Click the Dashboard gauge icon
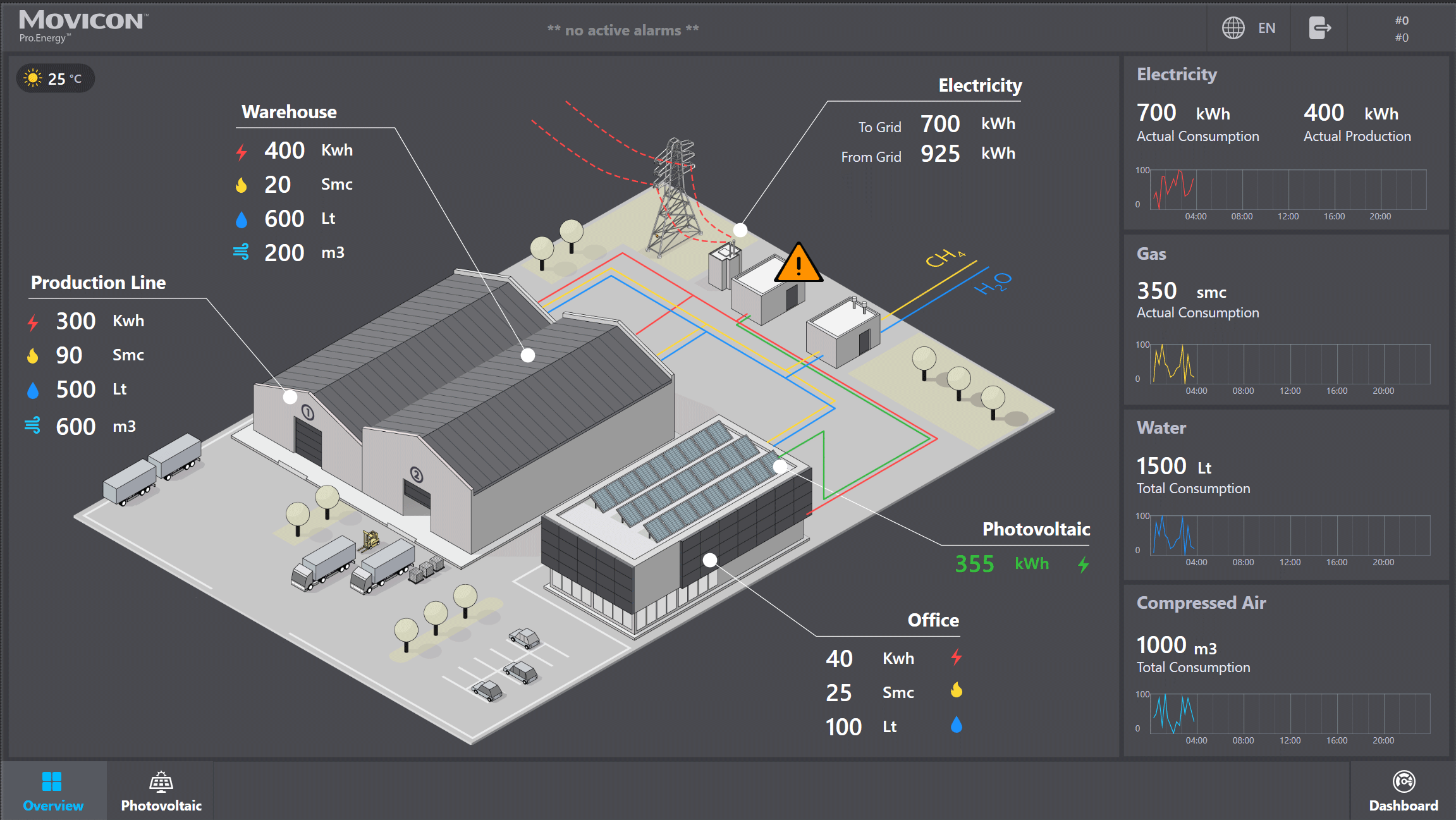 point(1404,780)
